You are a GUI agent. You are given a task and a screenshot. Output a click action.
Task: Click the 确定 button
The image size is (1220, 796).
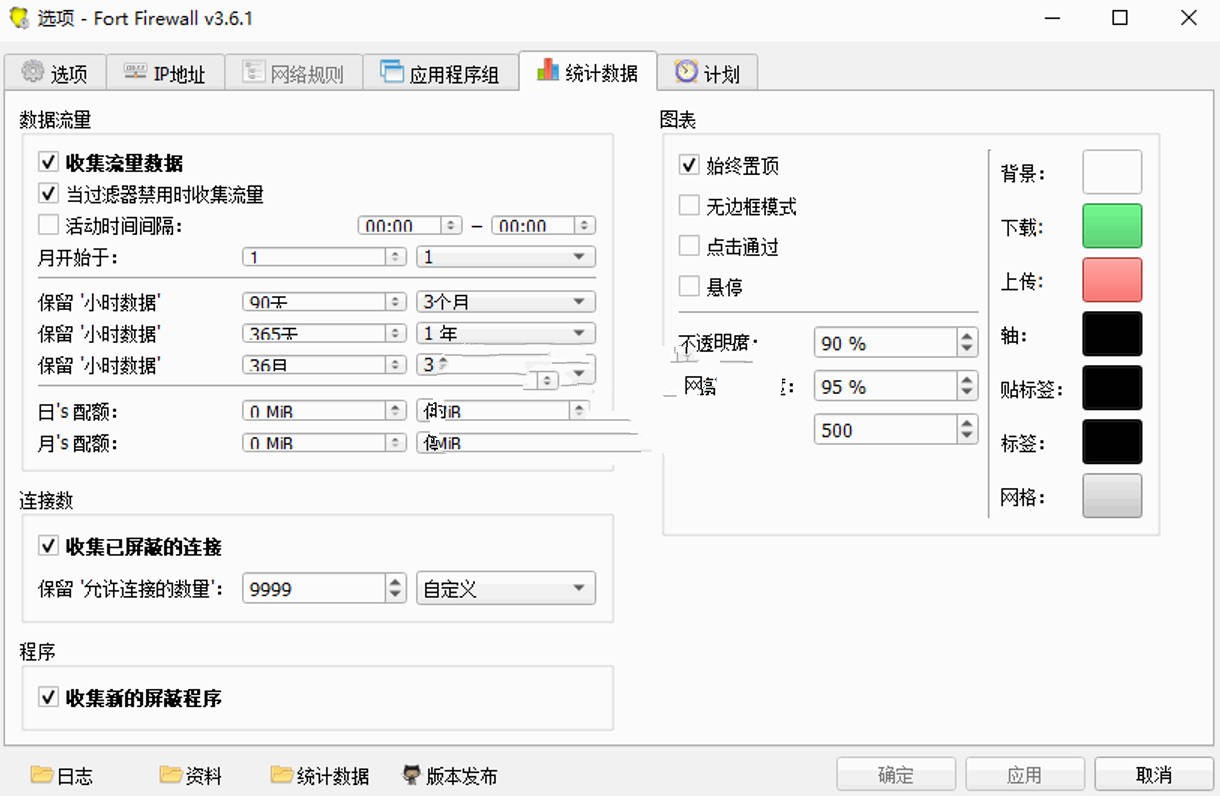(x=896, y=774)
